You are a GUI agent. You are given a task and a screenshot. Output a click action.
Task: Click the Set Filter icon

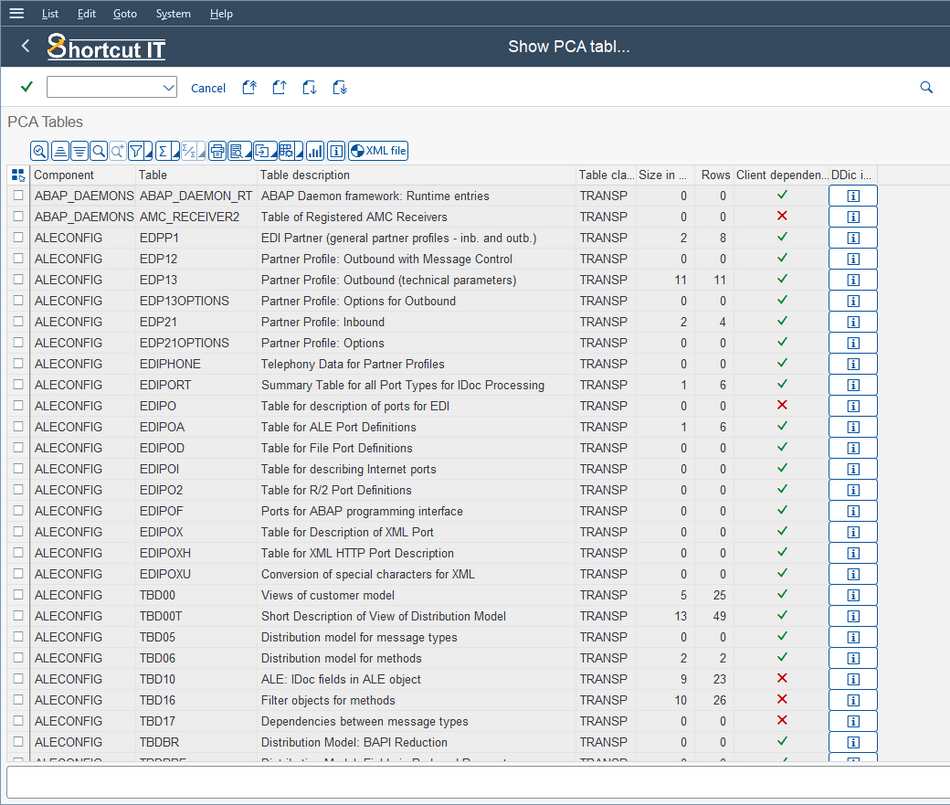coord(137,150)
